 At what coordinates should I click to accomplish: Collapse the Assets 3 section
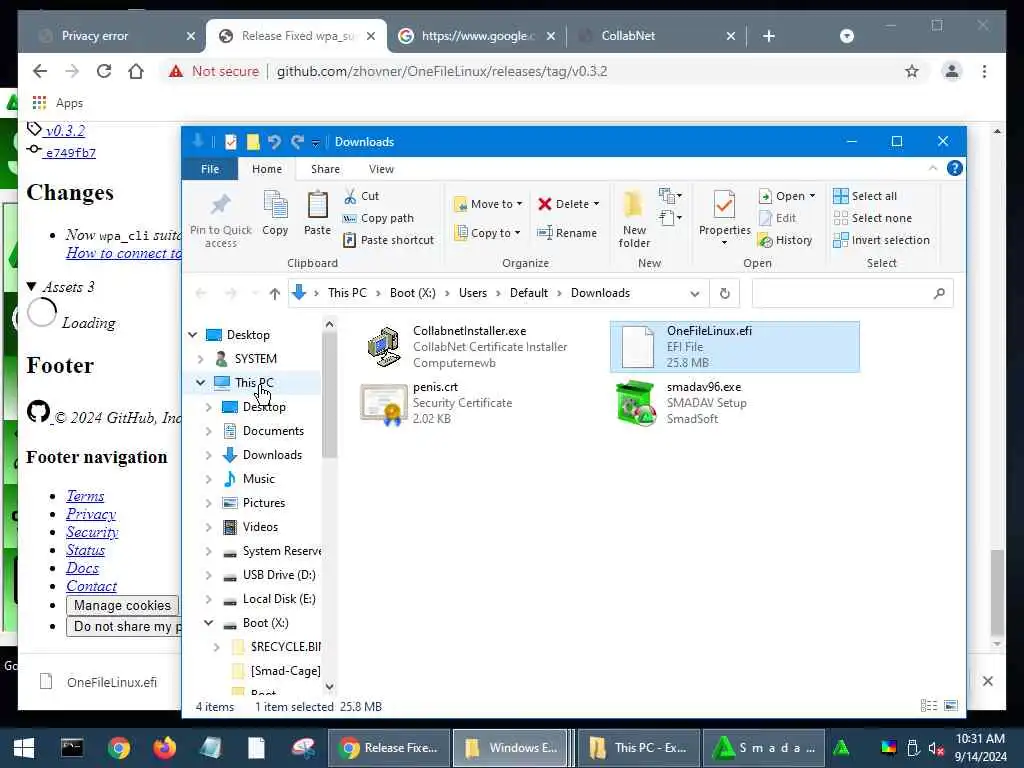[x=31, y=287]
